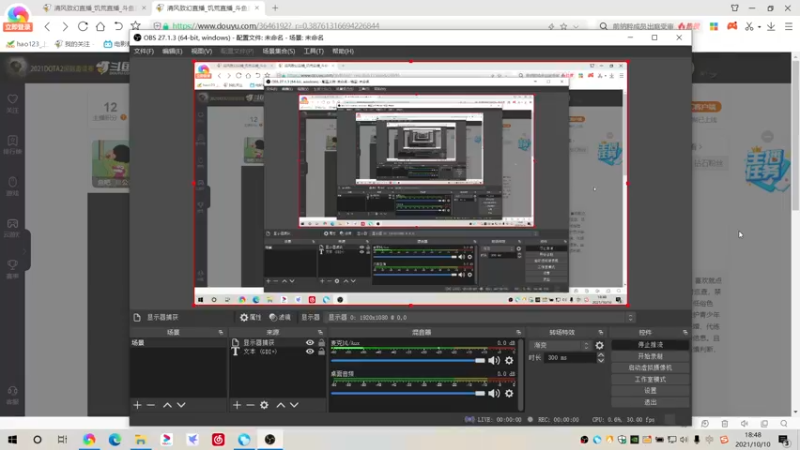Select the text (GDI+) source row
This screenshot has height=450, width=800.
click(278, 351)
